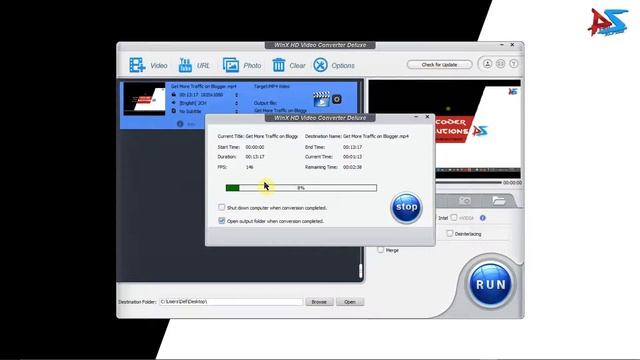640x360 pixels.
Task: Click Check for Update button
Action: [x=439, y=64]
